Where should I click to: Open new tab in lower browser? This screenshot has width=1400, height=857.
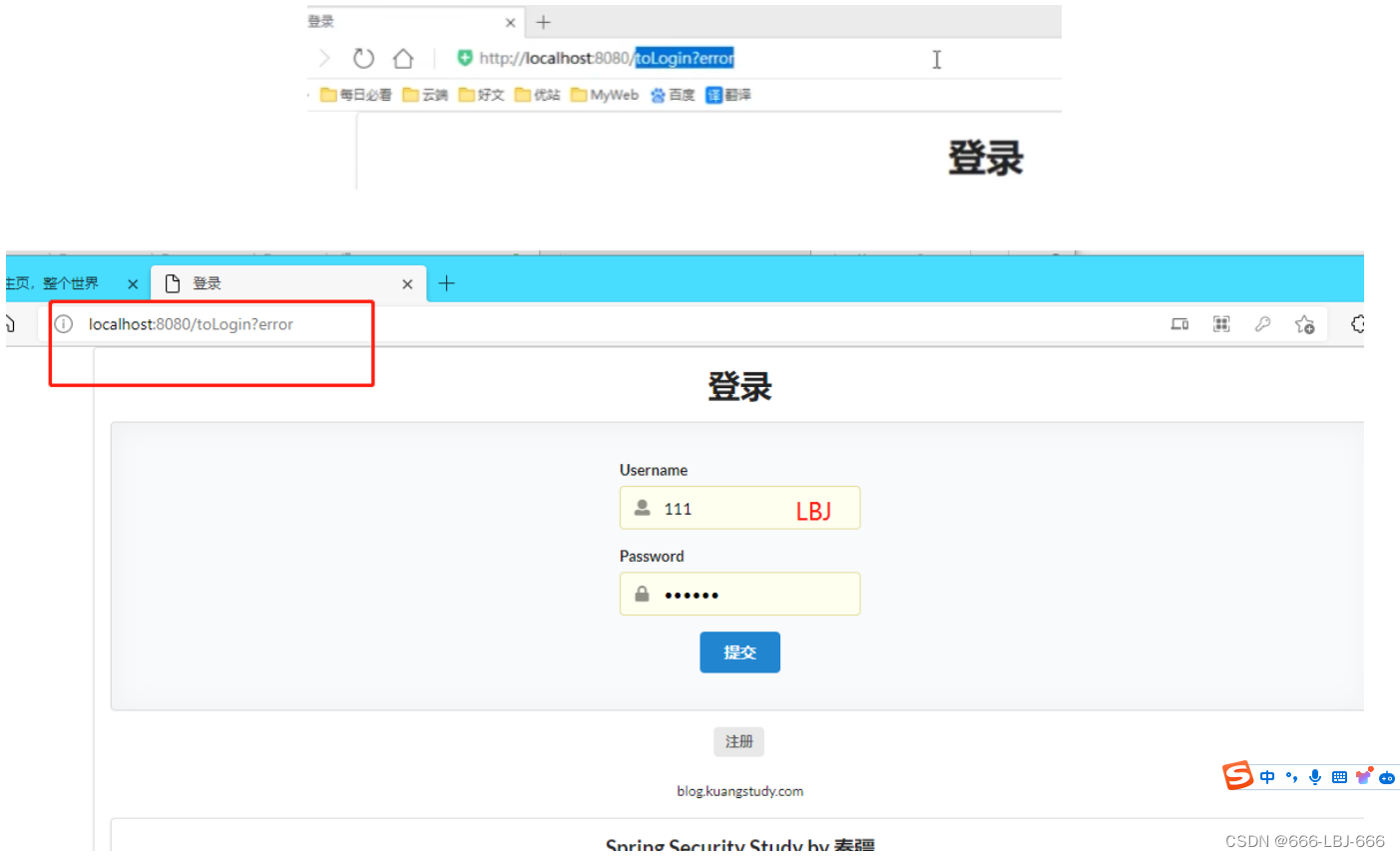click(446, 283)
